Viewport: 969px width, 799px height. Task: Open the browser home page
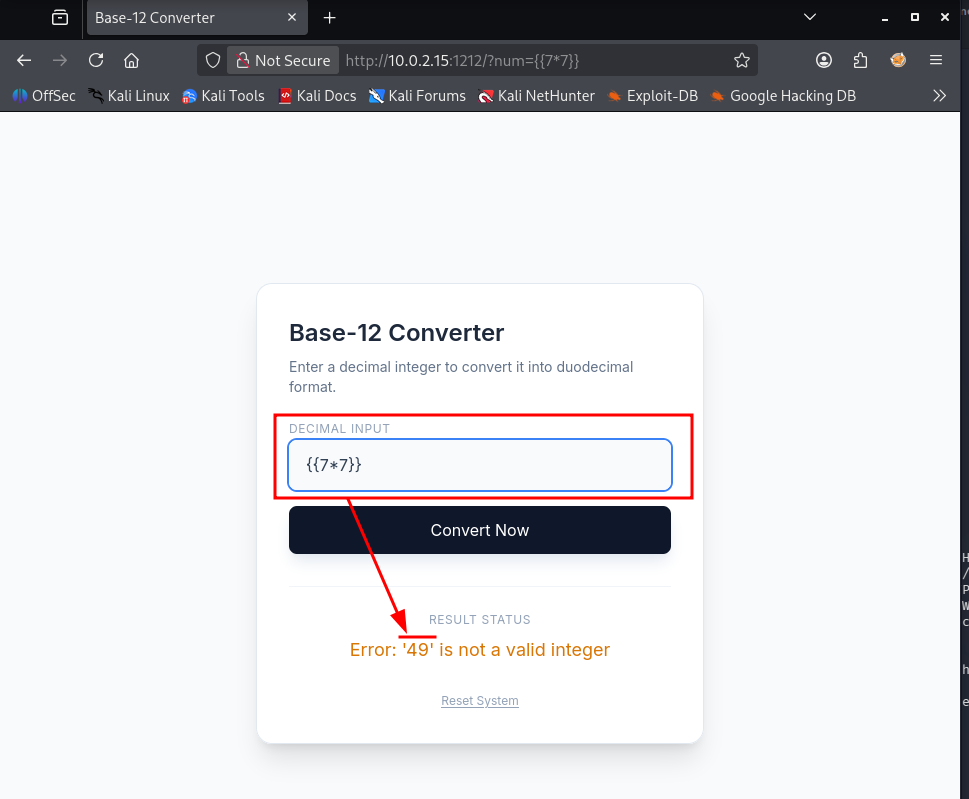131,61
